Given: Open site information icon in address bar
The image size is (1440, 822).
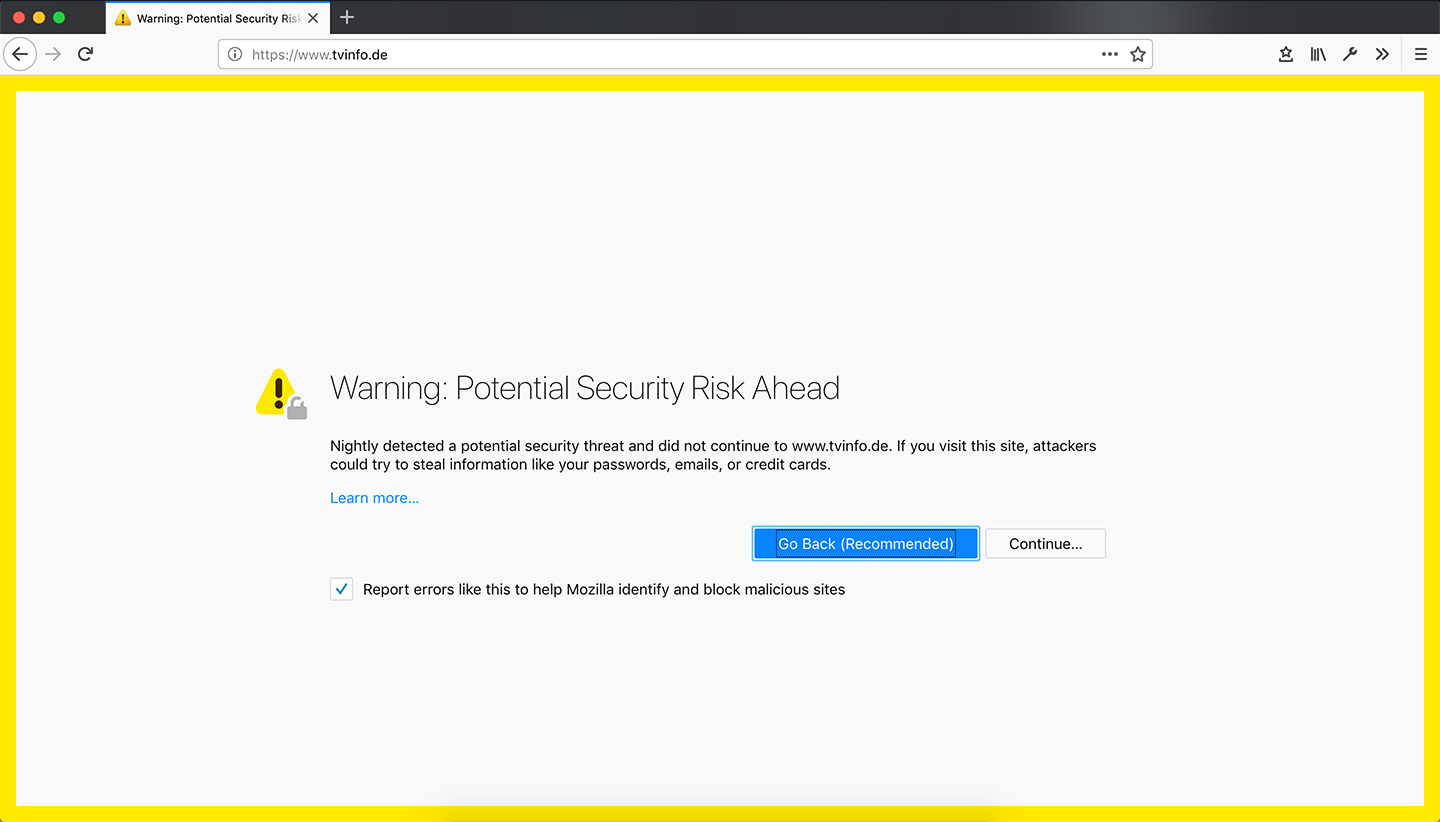Looking at the screenshot, I should pyautogui.click(x=235, y=55).
